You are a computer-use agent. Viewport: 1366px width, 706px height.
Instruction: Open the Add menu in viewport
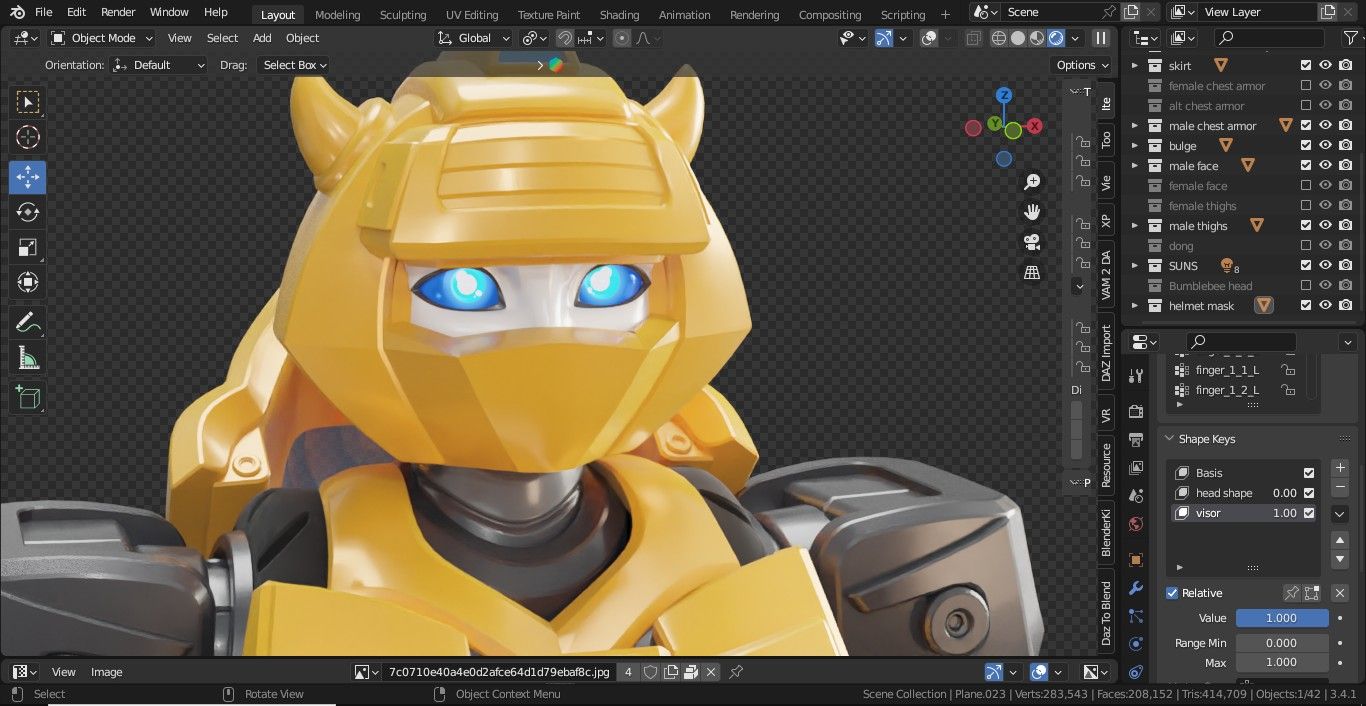click(262, 38)
